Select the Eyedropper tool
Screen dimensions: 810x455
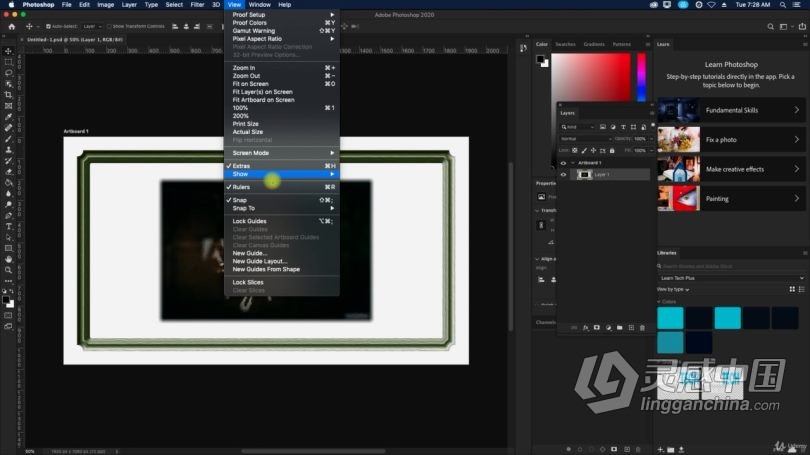pyautogui.click(x=8, y=117)
